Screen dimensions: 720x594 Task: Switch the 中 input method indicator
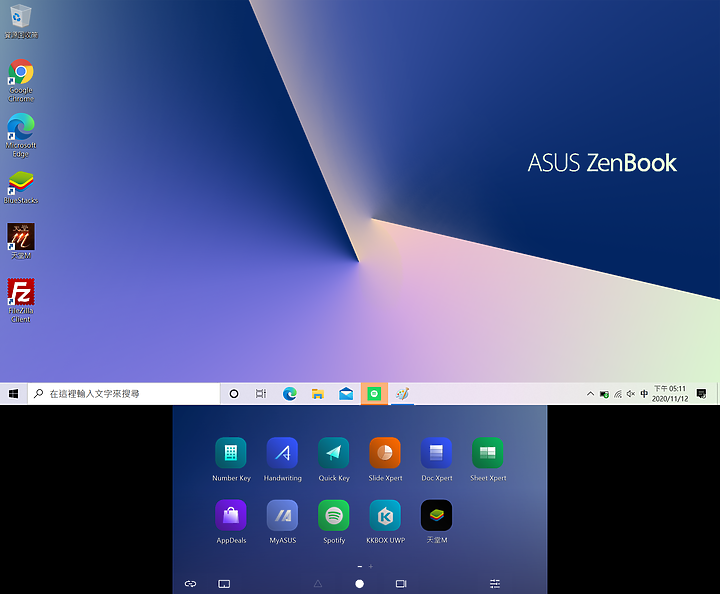click(x=644, y=394)
